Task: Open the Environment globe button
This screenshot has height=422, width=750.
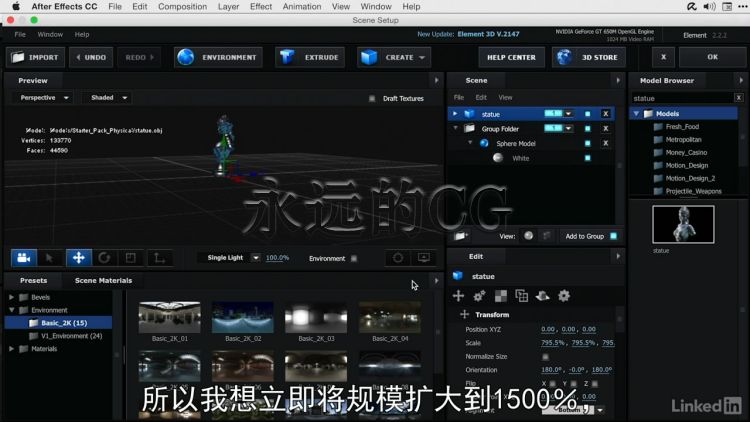Action: 219,57
